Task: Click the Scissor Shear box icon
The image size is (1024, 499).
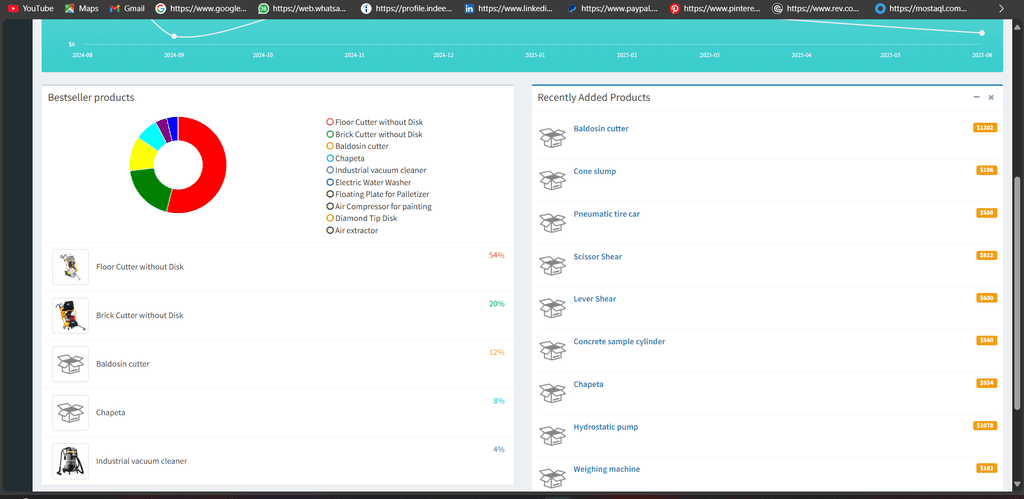Action: pos(552,265)
